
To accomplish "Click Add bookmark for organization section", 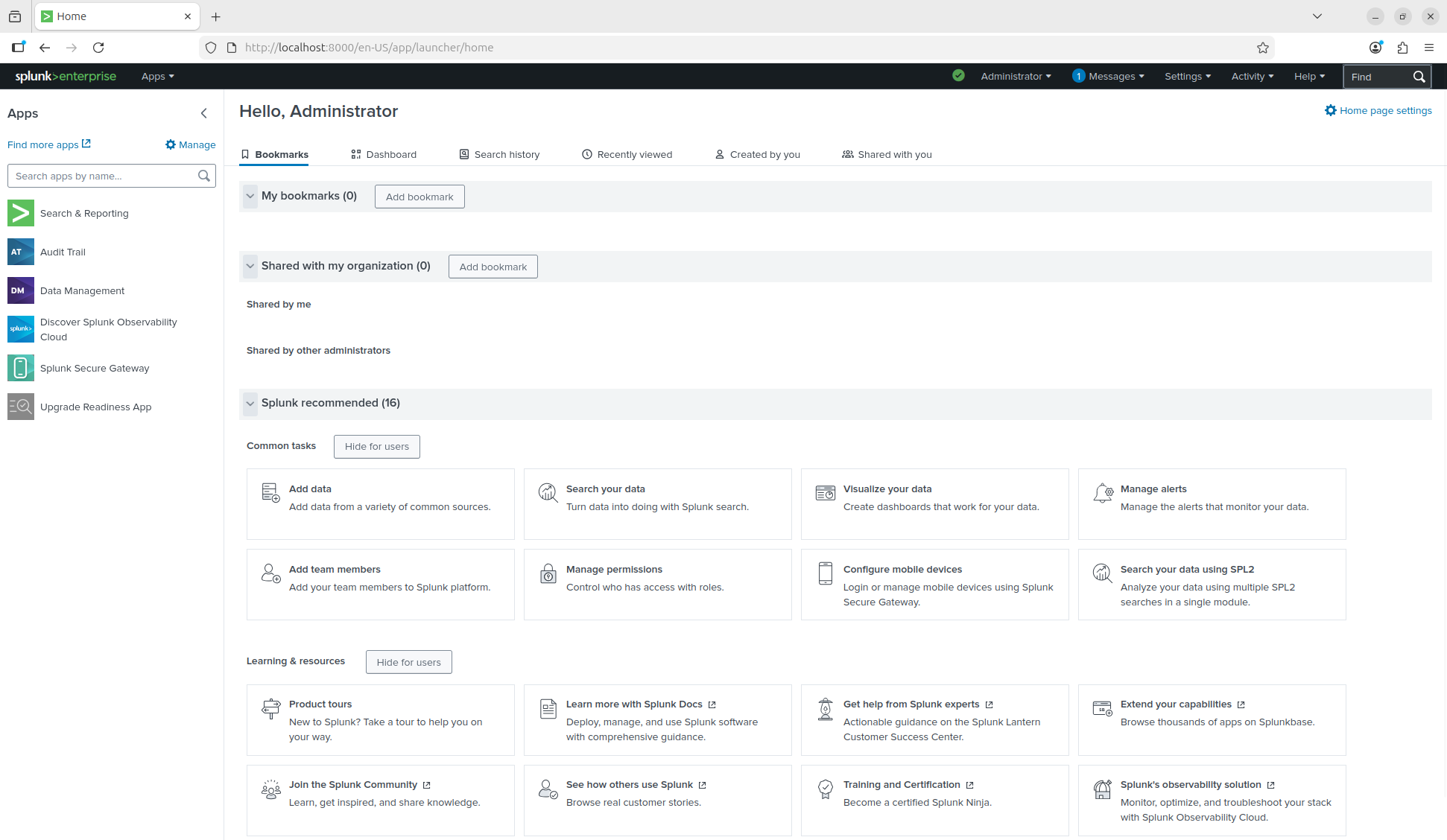I will (493, 267).
